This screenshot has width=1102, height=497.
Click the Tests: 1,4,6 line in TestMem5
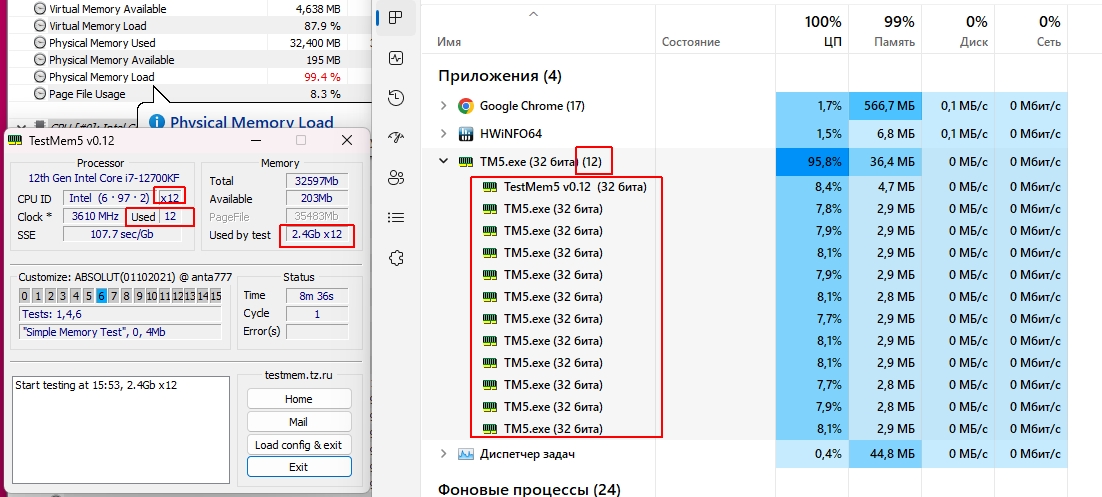pos(120,314)
